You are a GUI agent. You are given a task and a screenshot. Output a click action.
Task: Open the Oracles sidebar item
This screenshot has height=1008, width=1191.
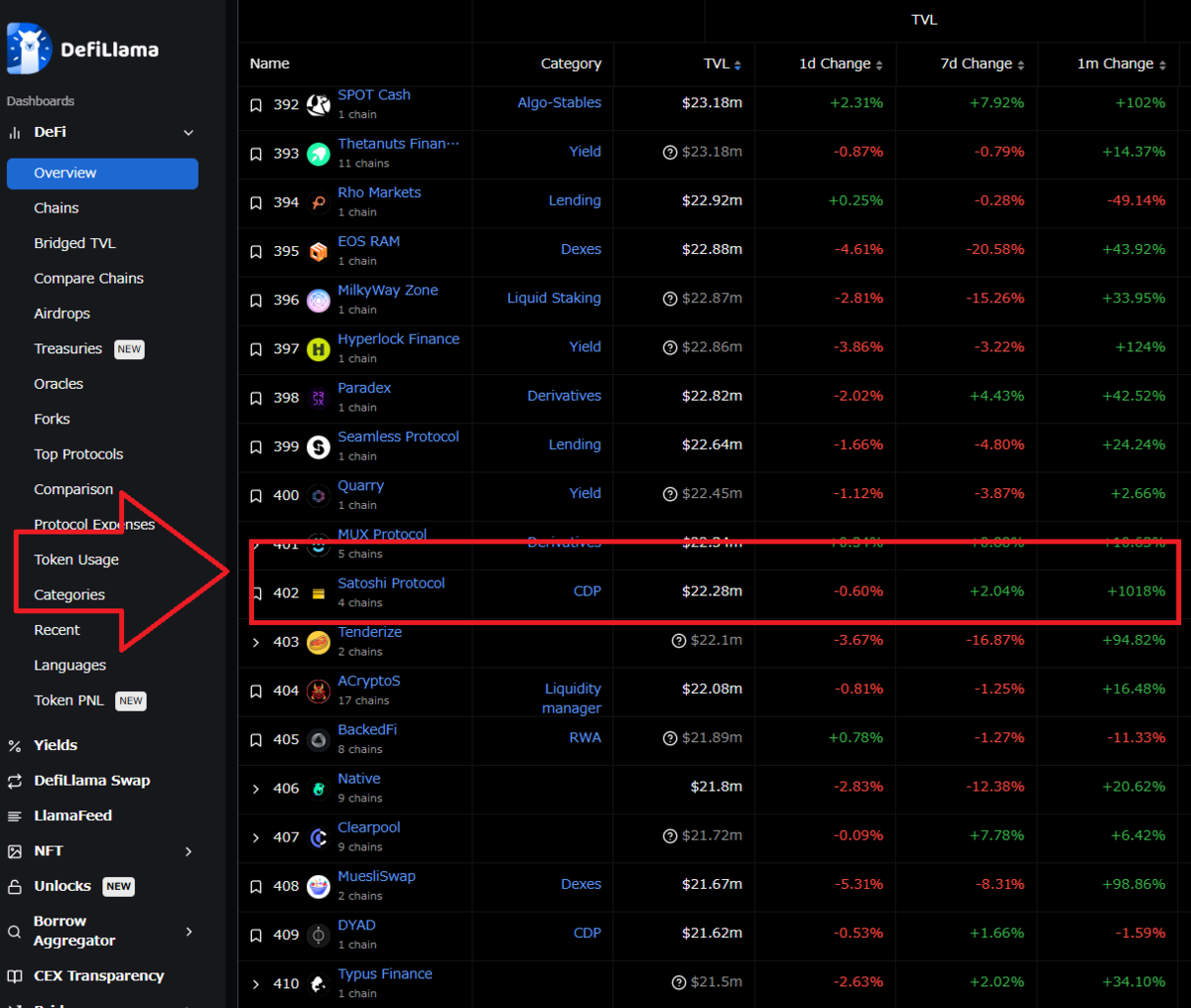(59, 384)
